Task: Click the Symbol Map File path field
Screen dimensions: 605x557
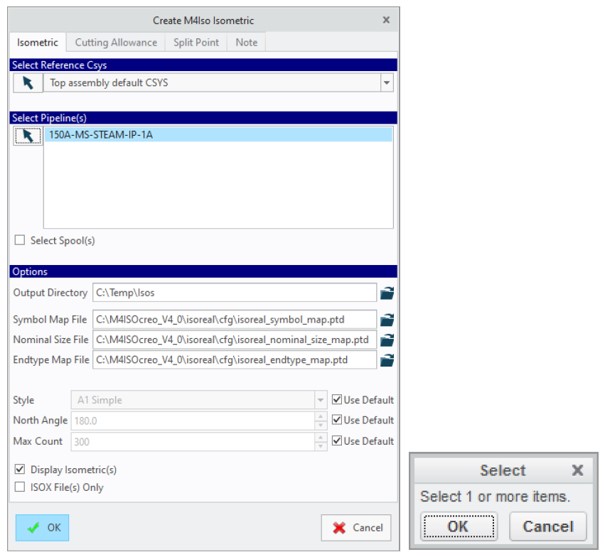Action: [x=235, y=319]
